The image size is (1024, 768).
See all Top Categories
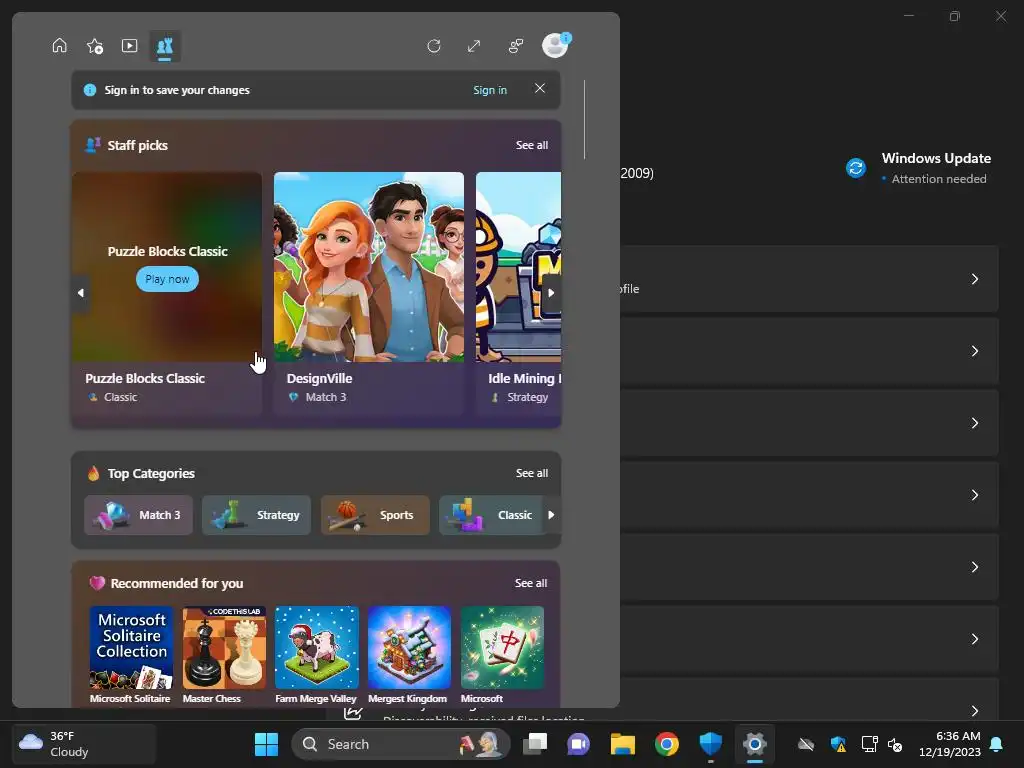point(532,473)
